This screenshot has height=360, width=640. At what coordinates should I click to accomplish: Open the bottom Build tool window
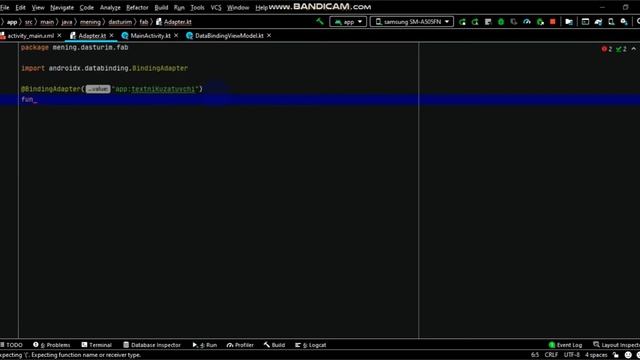pyautogui.click(x=274, y=345)
